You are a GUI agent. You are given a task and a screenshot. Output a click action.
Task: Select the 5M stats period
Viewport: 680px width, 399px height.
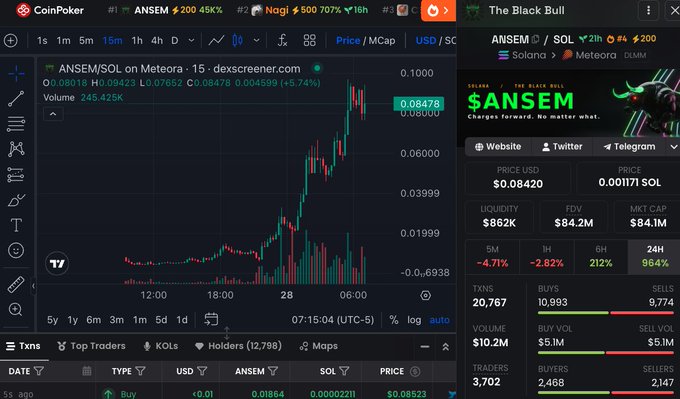(492, 256)
